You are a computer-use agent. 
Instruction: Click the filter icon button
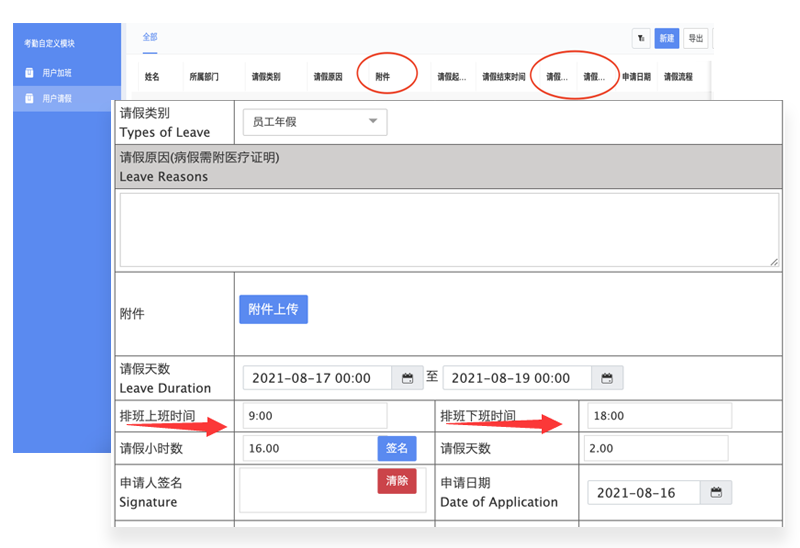pyautogui.click(x=641, y=38)
